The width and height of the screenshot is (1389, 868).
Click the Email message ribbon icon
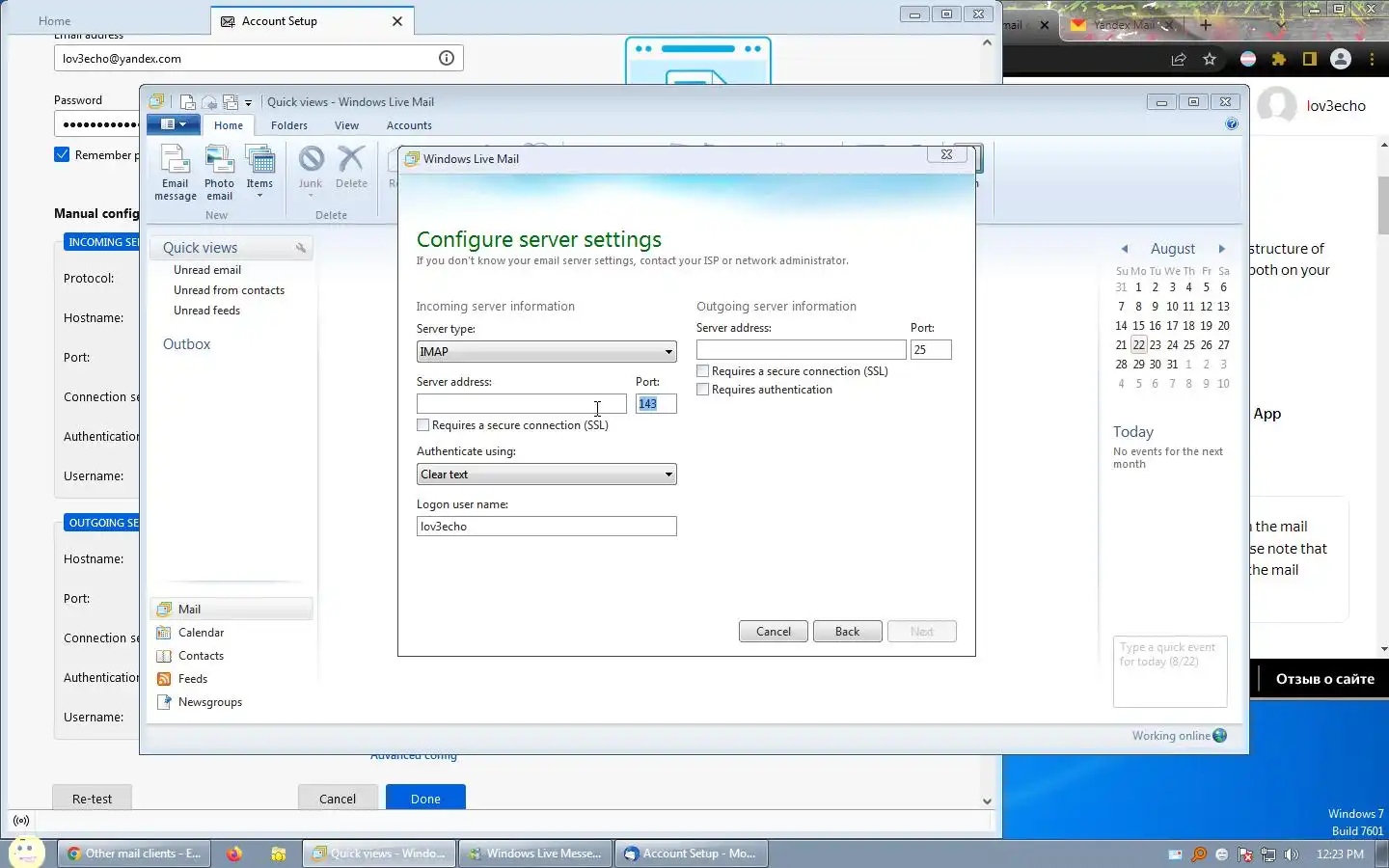point(175,173)
